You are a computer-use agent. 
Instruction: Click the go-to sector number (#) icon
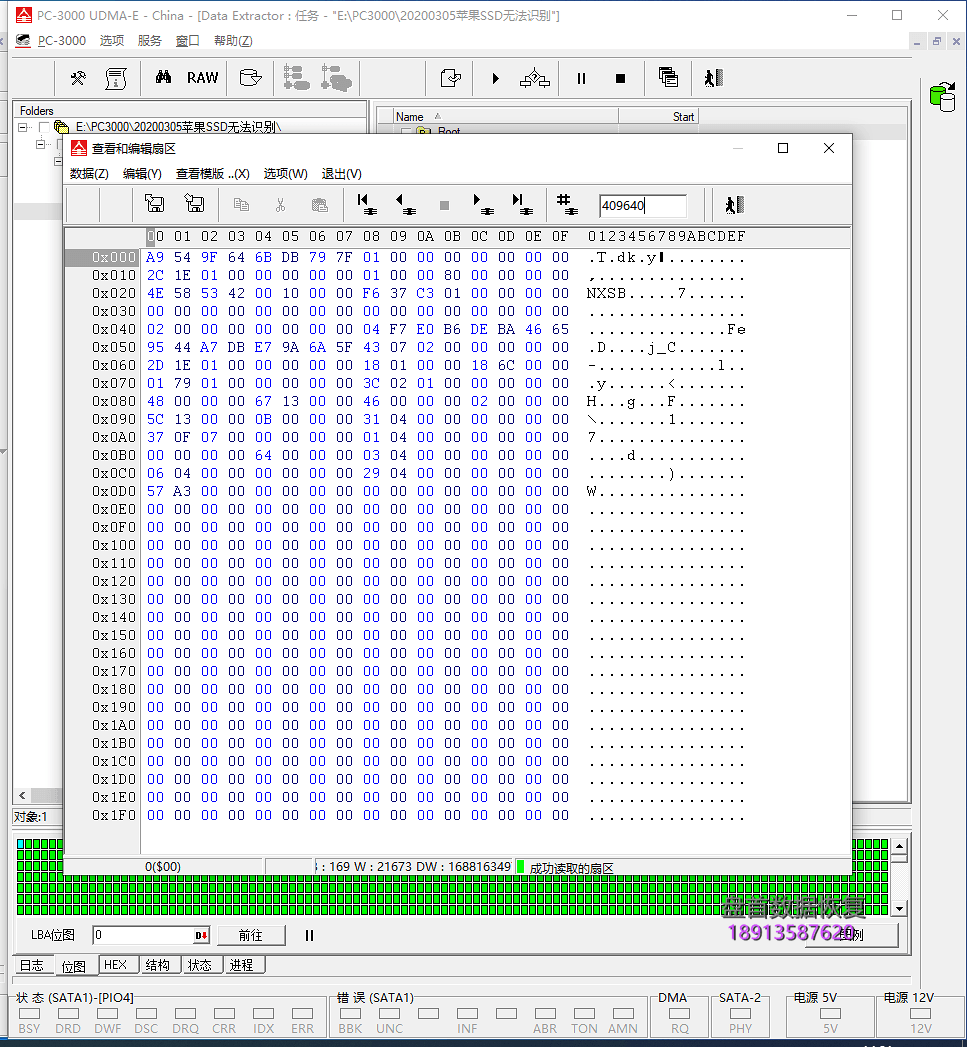tap(567, 204)
